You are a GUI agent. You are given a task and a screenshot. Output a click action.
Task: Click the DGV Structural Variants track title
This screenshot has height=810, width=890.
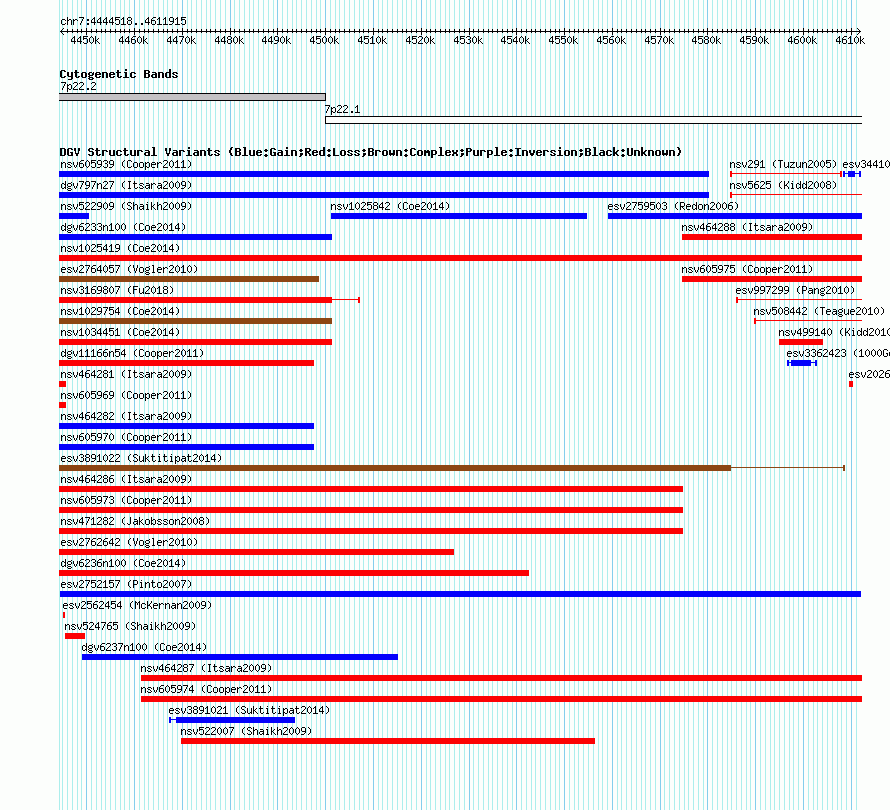(370, 152)
